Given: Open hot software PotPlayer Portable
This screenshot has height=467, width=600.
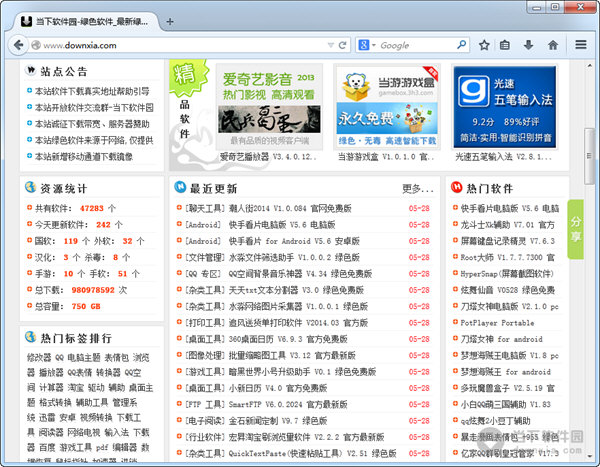Looking at the screenshot, I should [497, 323].
